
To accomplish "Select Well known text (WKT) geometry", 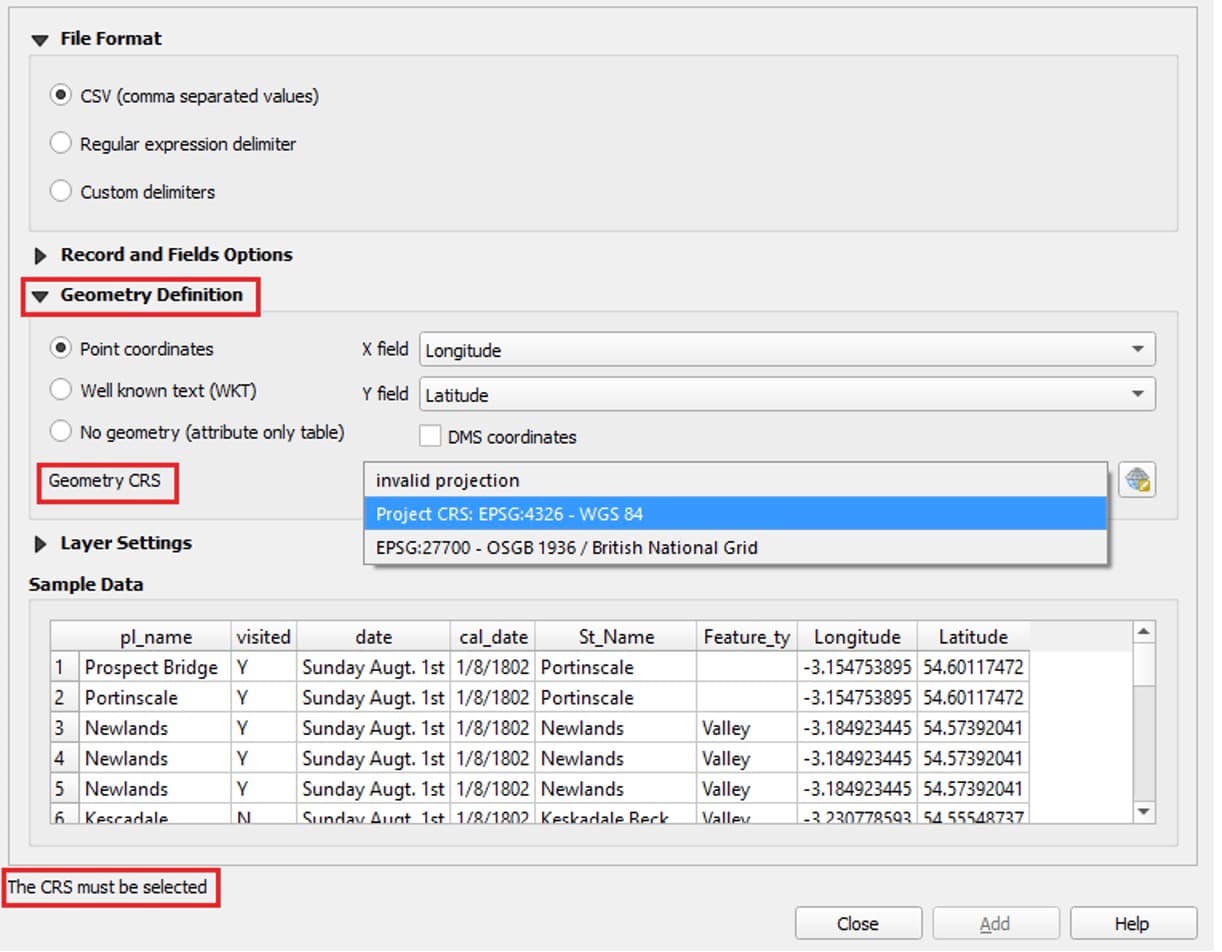I will coord(61,391).
